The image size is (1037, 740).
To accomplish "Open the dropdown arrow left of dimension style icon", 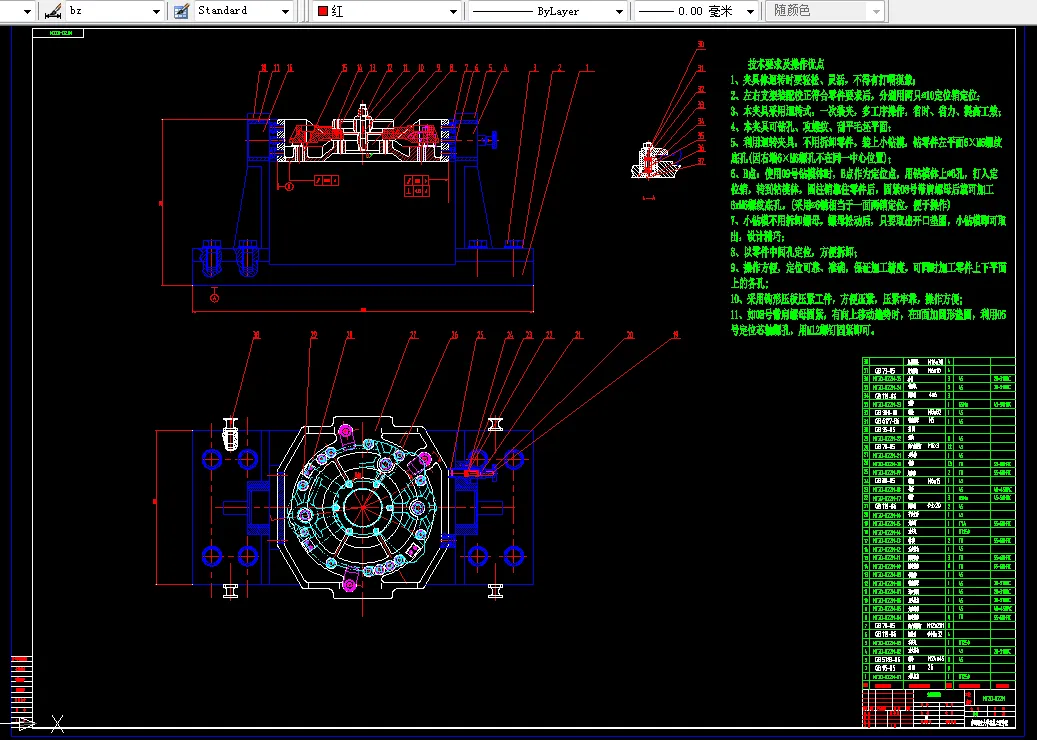I will click(27, 11).
